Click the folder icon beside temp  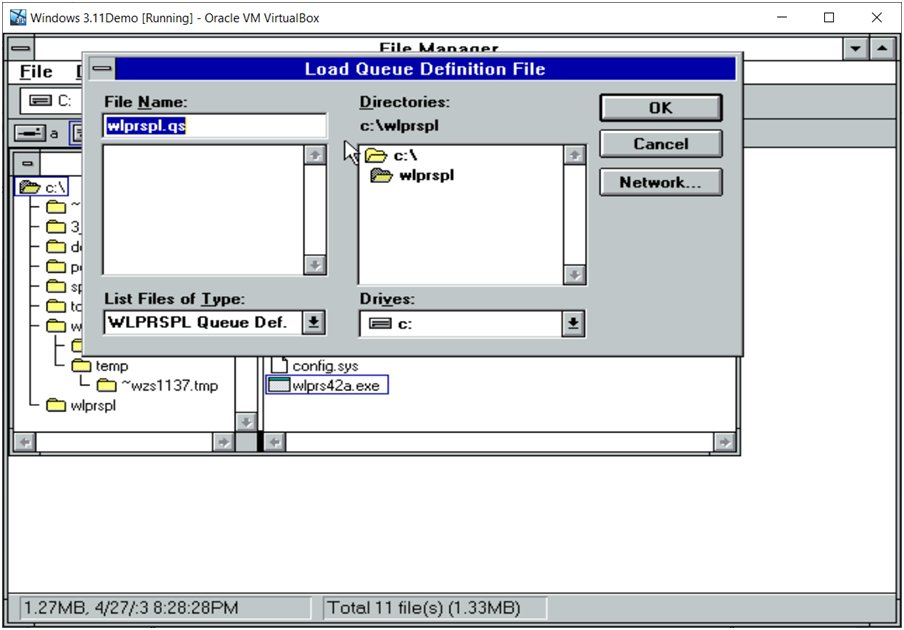81,365
